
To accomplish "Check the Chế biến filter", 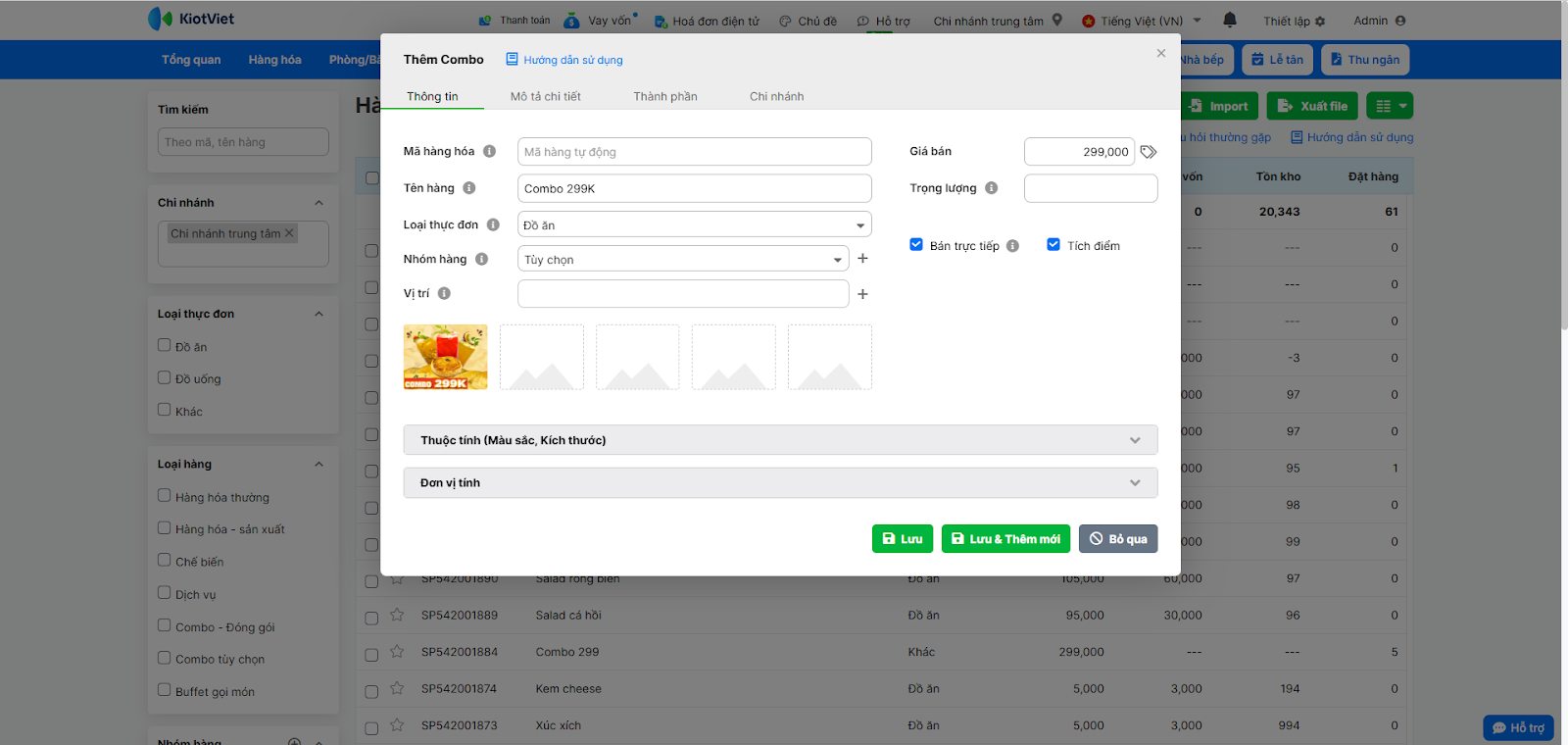I will [165, 561].
